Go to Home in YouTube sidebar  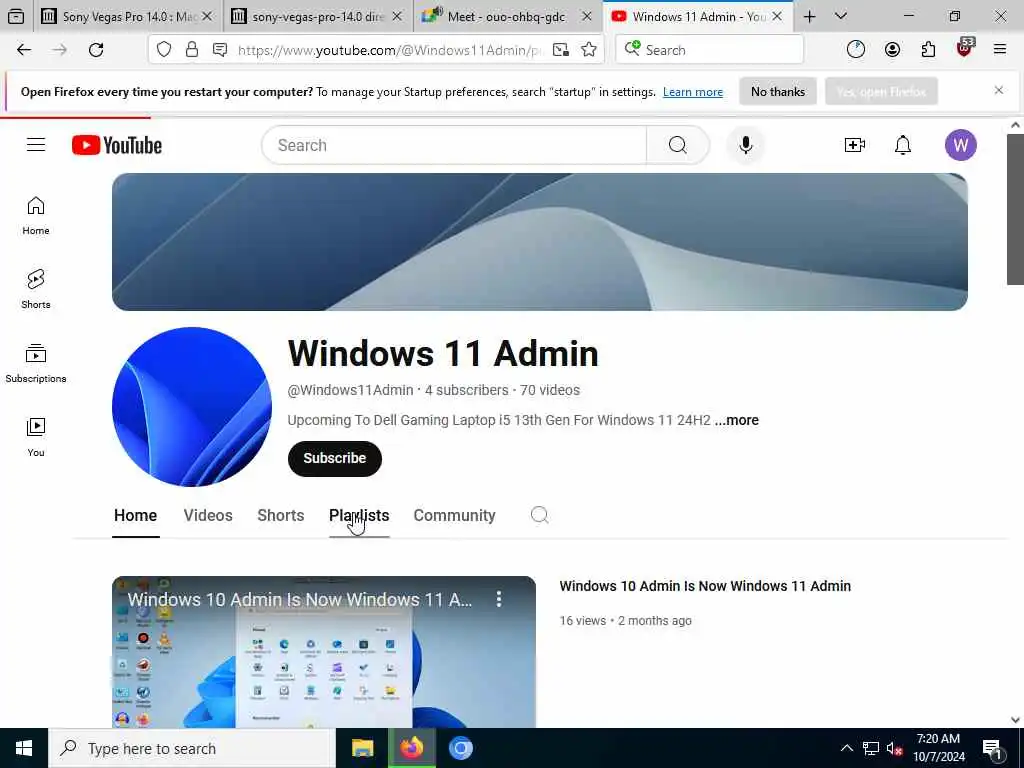coord(36,216)
